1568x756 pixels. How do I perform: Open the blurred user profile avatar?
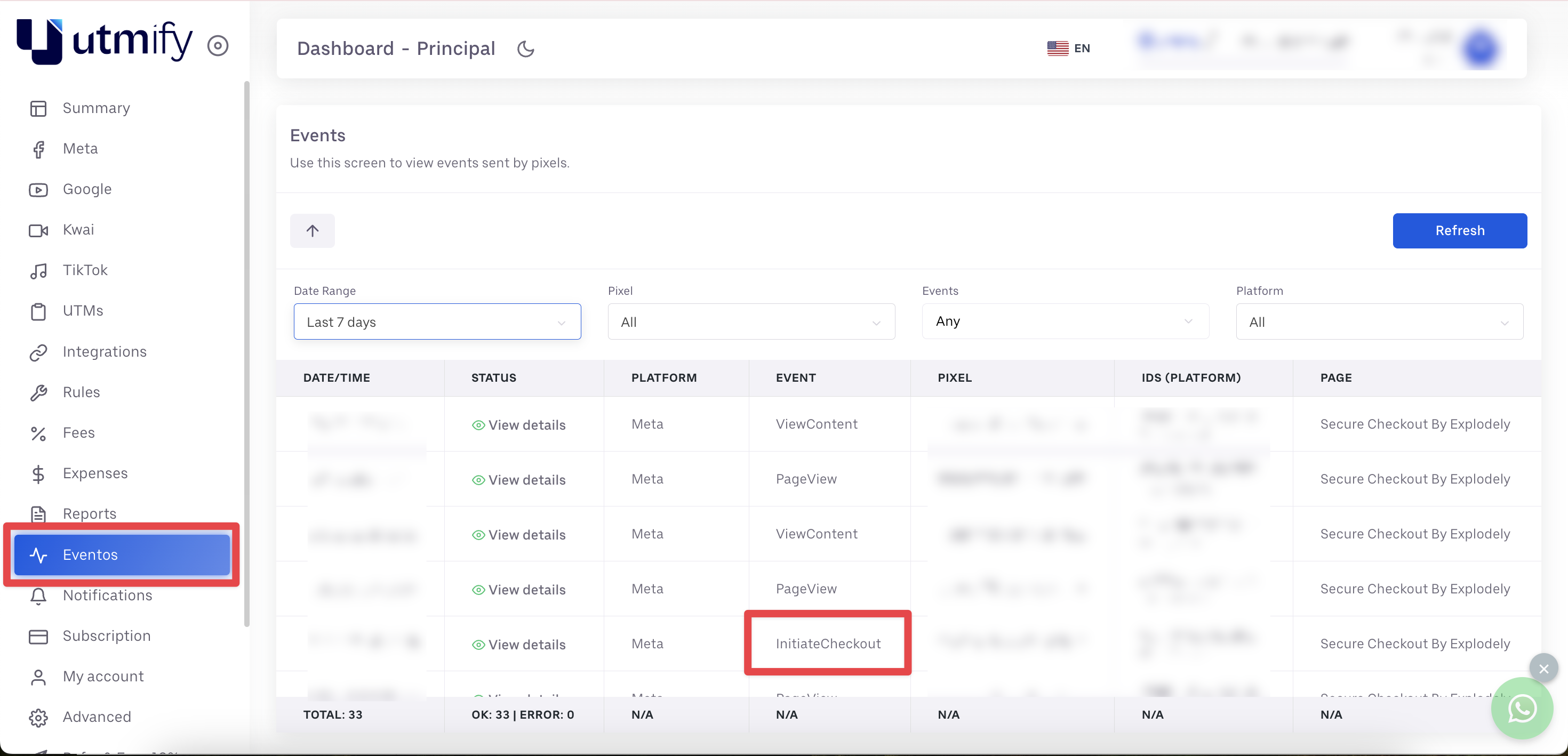(x=1481, y=49)
